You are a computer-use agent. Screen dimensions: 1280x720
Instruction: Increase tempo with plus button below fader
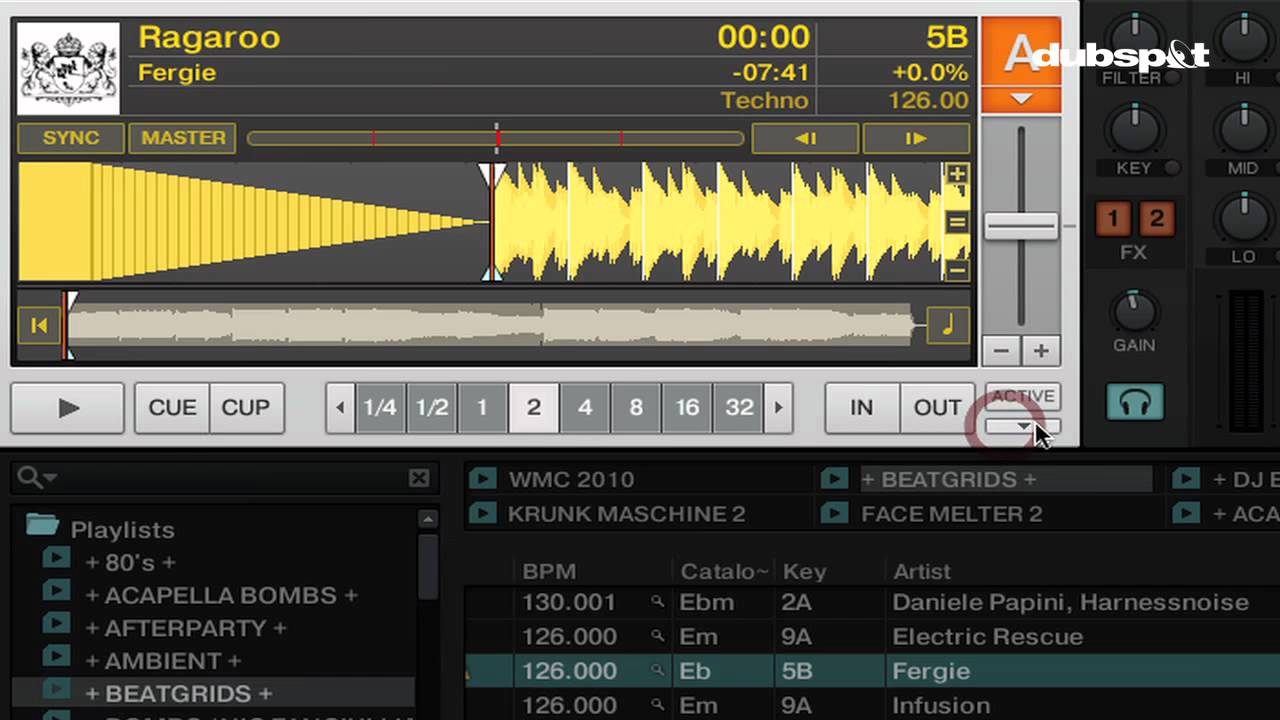pyautogui.click(x=1041, y=350)
